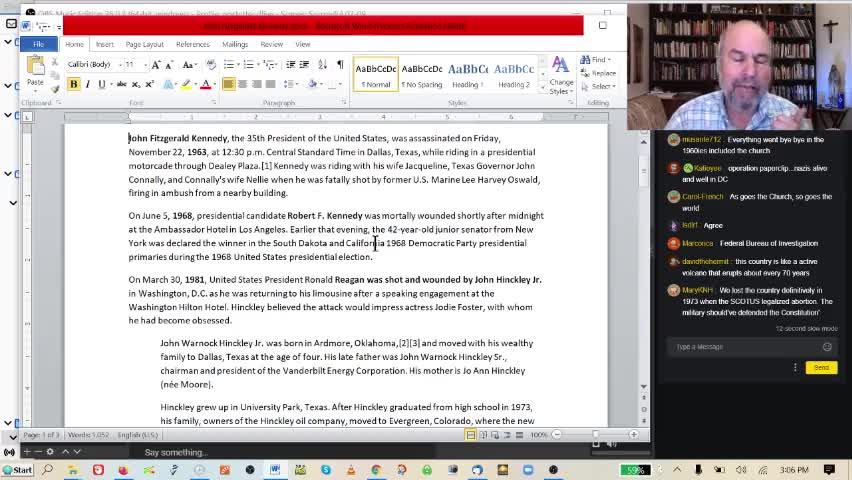The width and height of the screenshot is (852, 480).
Task: Toggle Bold formatting
Action: click(74, 84)
